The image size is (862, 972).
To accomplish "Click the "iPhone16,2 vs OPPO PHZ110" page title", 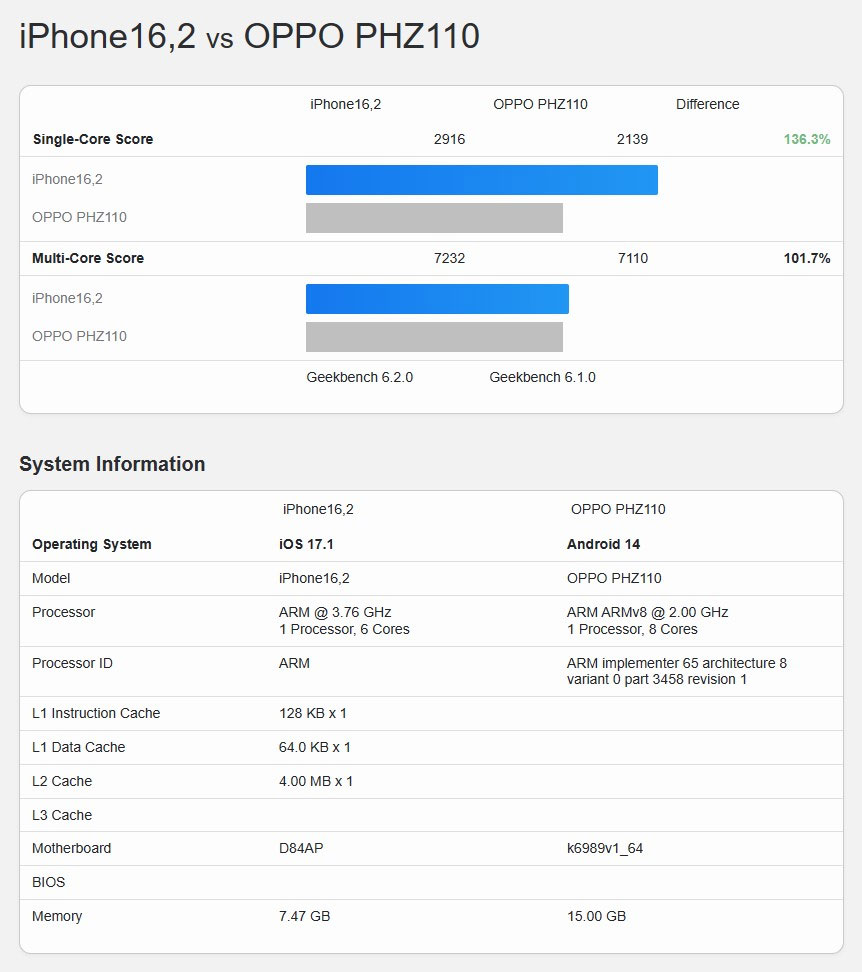I will (x=249, y=37).
